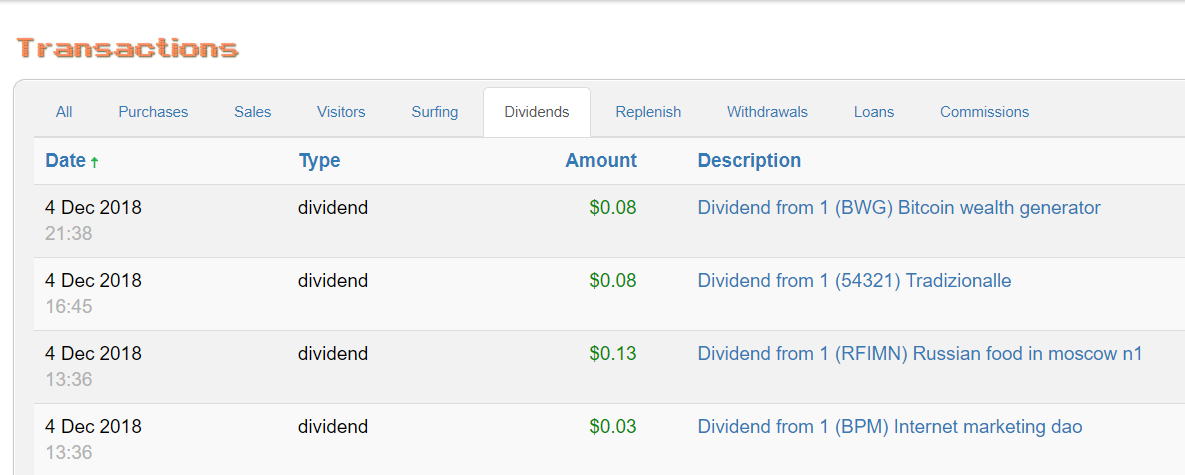This screenshot has width=1185, height=475.
Task: Click the green sort arrow beside Date
Action: (94, 162)
